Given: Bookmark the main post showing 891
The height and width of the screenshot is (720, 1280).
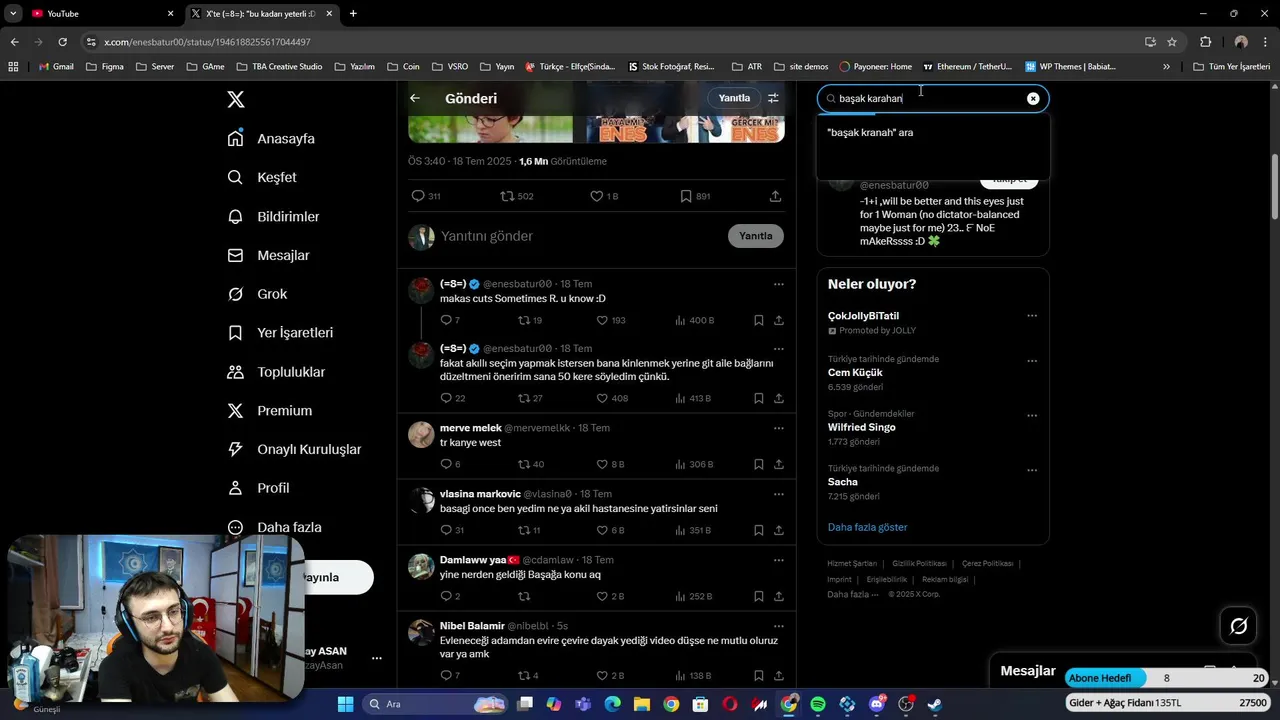Looking at the screenshot, I should point(686,196).
